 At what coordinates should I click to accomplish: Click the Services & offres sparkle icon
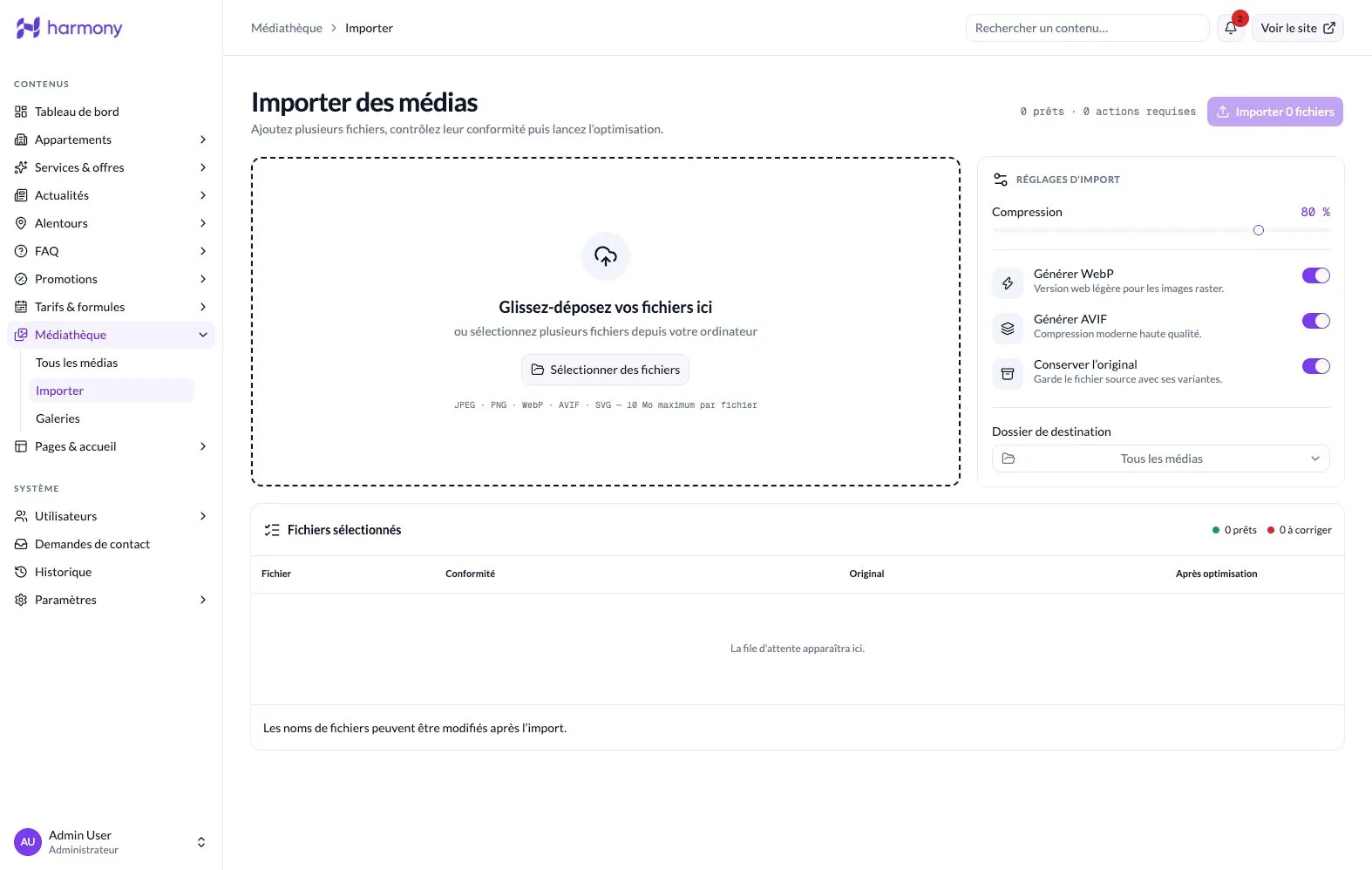click(x=21, y=167)
